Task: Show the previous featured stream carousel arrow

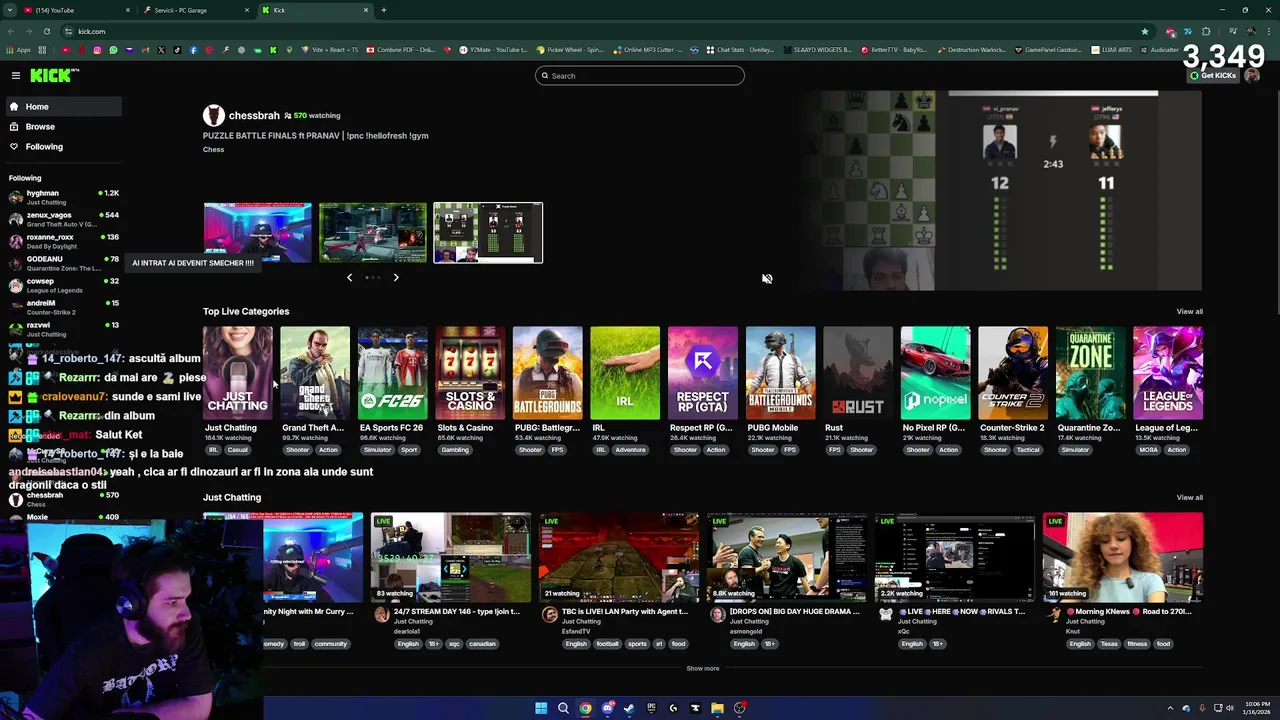Action: (x=349, y=278)
